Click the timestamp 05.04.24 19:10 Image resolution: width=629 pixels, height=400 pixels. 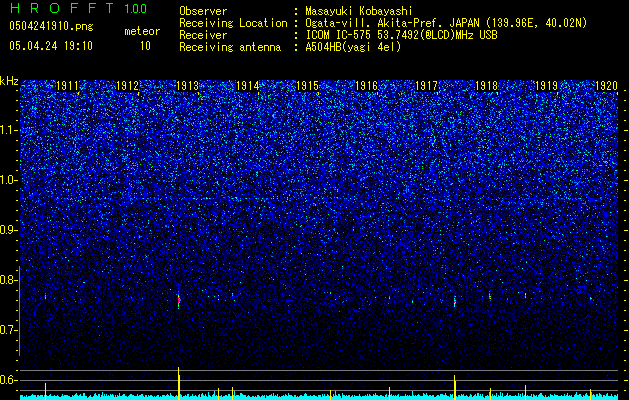coord(51,46)
